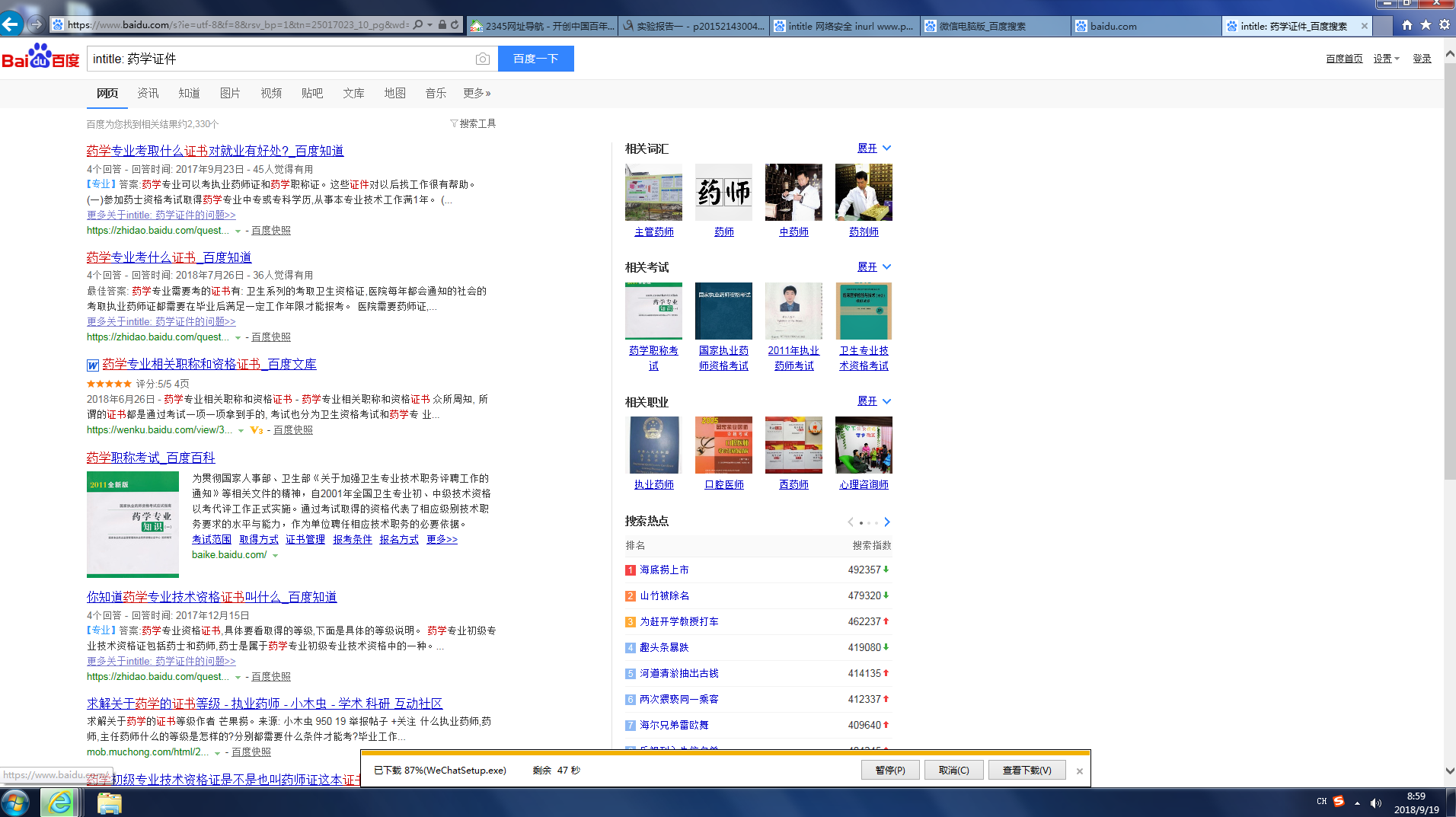Click the Sogou input method tray icon
Viewport: 1456px width, 817px height.
[x=1339, y=802]
